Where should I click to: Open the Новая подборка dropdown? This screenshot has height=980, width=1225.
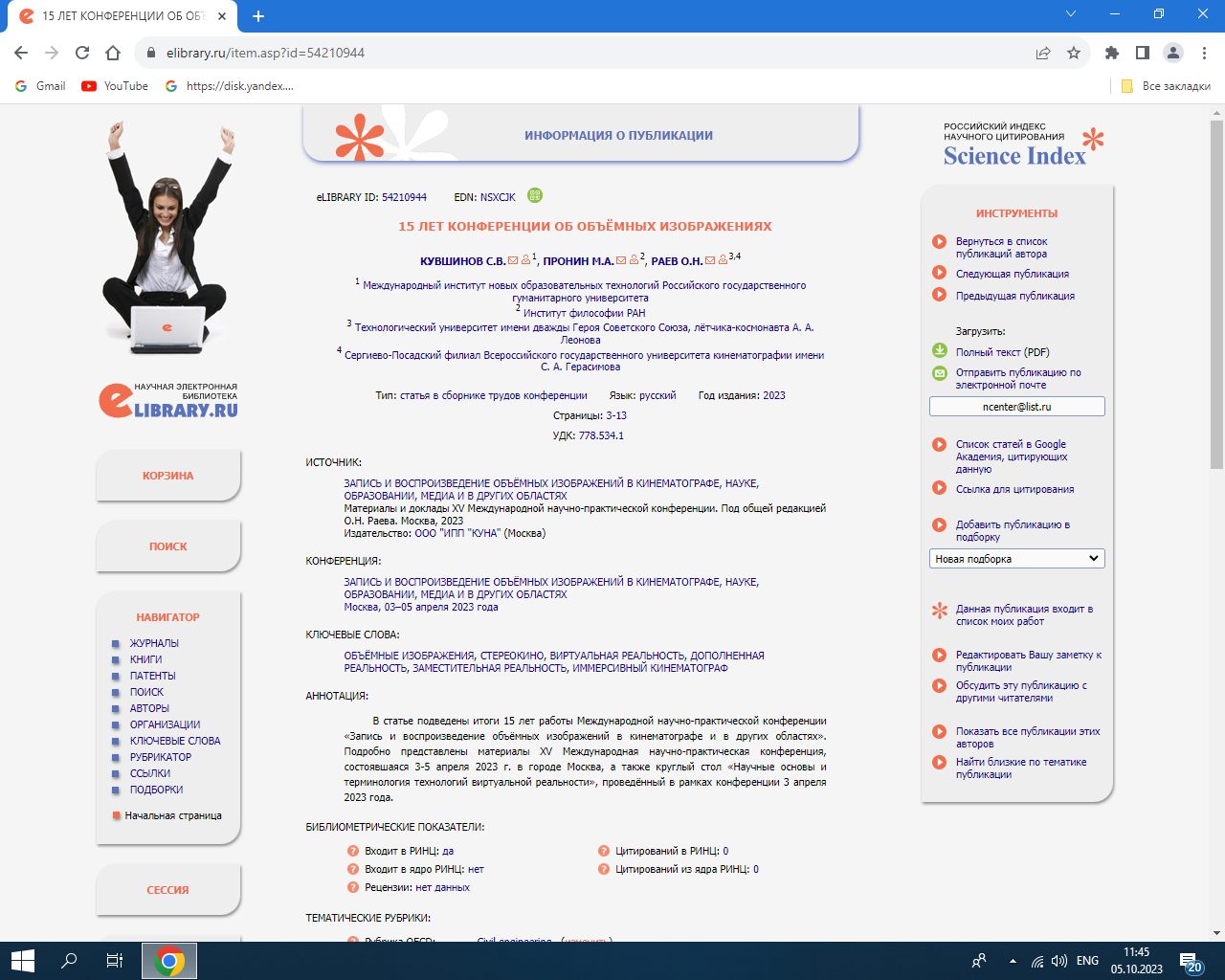click(x=1017, y=559)
